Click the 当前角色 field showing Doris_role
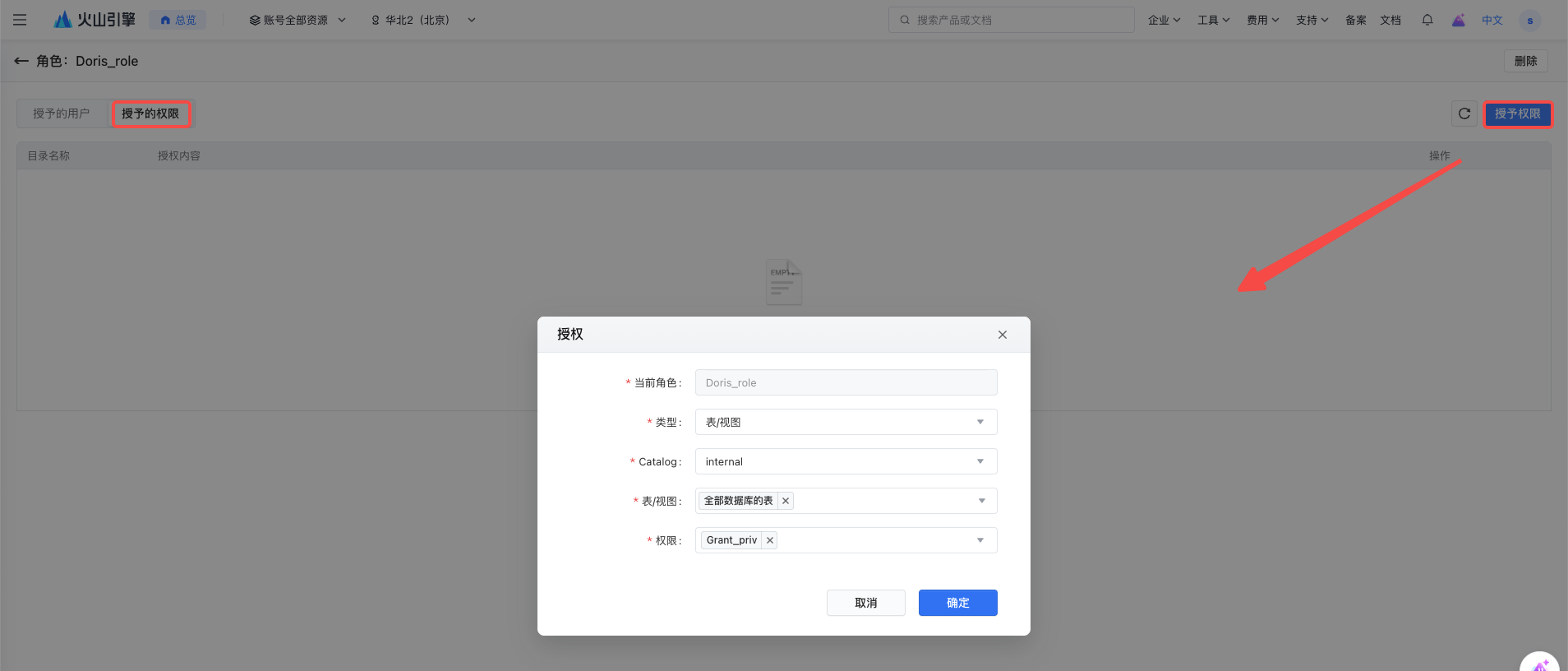Screen dimensions: 1568x671 click(x=846, y=382)
